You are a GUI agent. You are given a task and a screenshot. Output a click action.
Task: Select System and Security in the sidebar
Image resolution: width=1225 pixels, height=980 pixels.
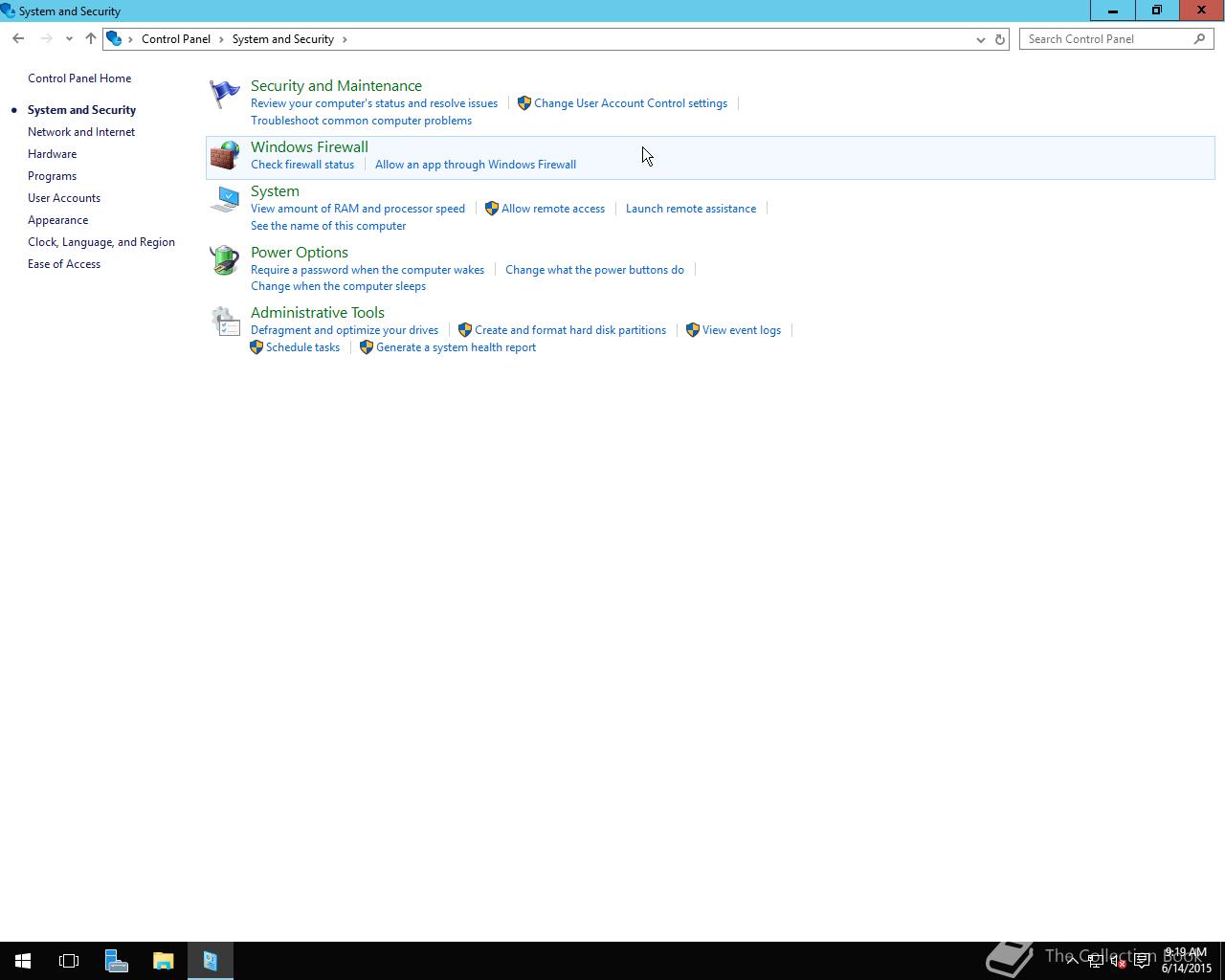tap(81, 110)
